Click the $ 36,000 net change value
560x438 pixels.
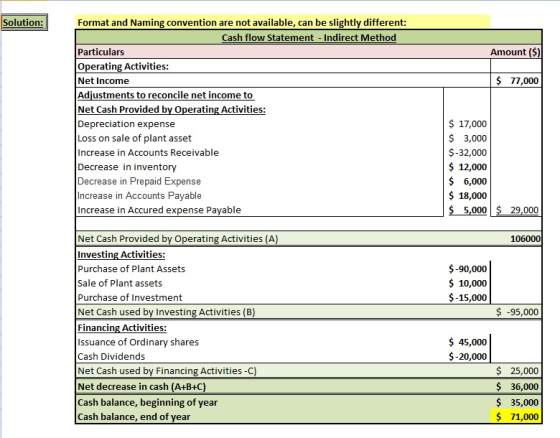[x=517, y=387]
